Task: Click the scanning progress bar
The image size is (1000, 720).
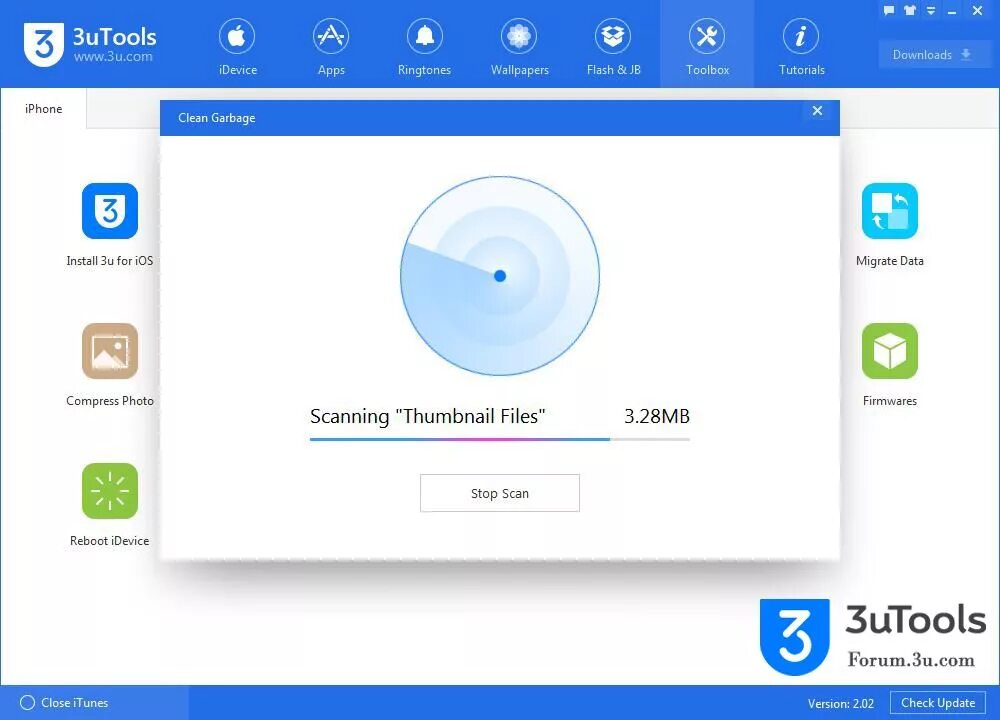Action: (499, 439)
